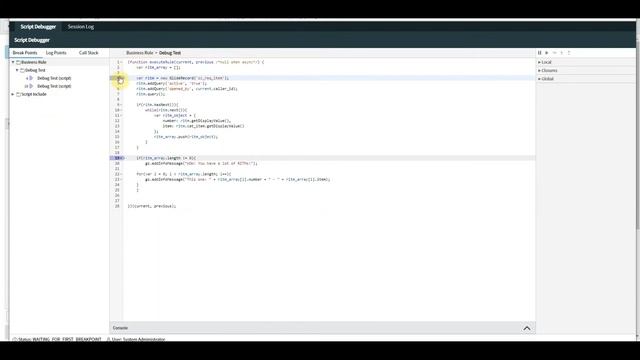Click status text WAITING_FOR_FIRST_BREAKPOINT

coord(67,339)
